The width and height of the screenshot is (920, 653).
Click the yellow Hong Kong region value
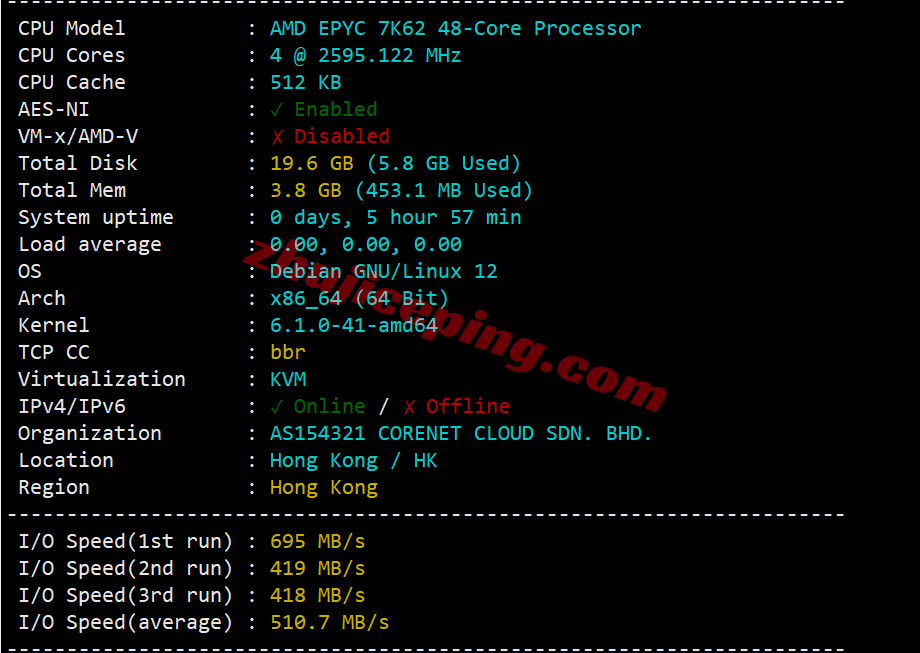tap(324, 488)
